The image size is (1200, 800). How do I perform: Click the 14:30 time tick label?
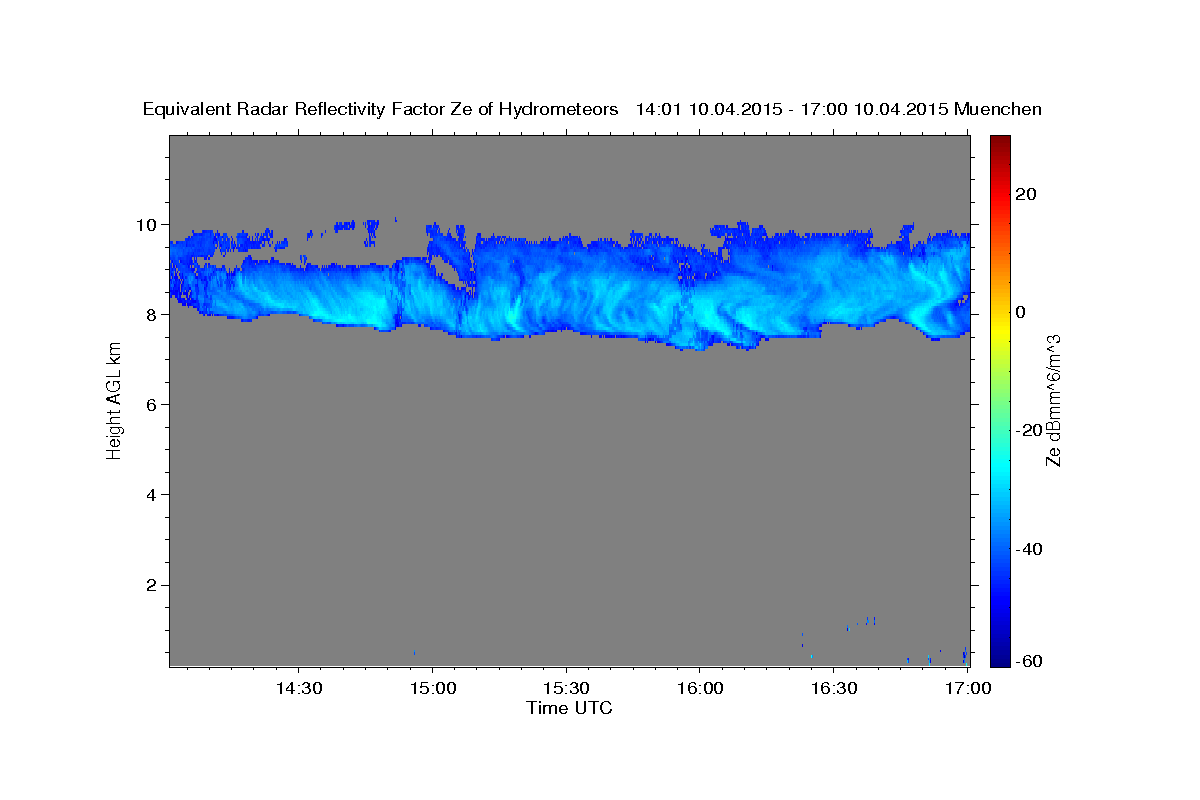(298, 688)
